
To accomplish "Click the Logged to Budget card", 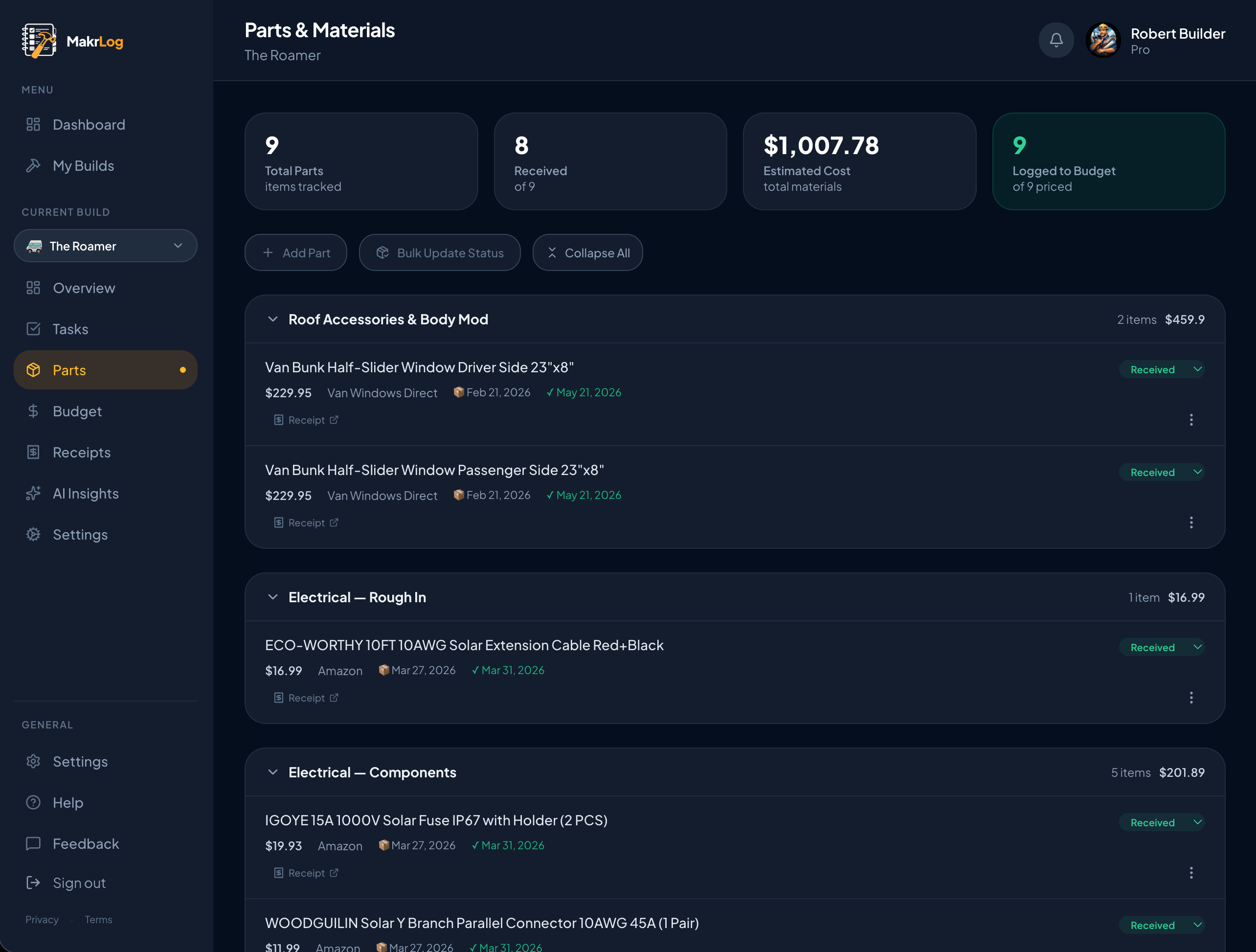I will (1108, 161).
